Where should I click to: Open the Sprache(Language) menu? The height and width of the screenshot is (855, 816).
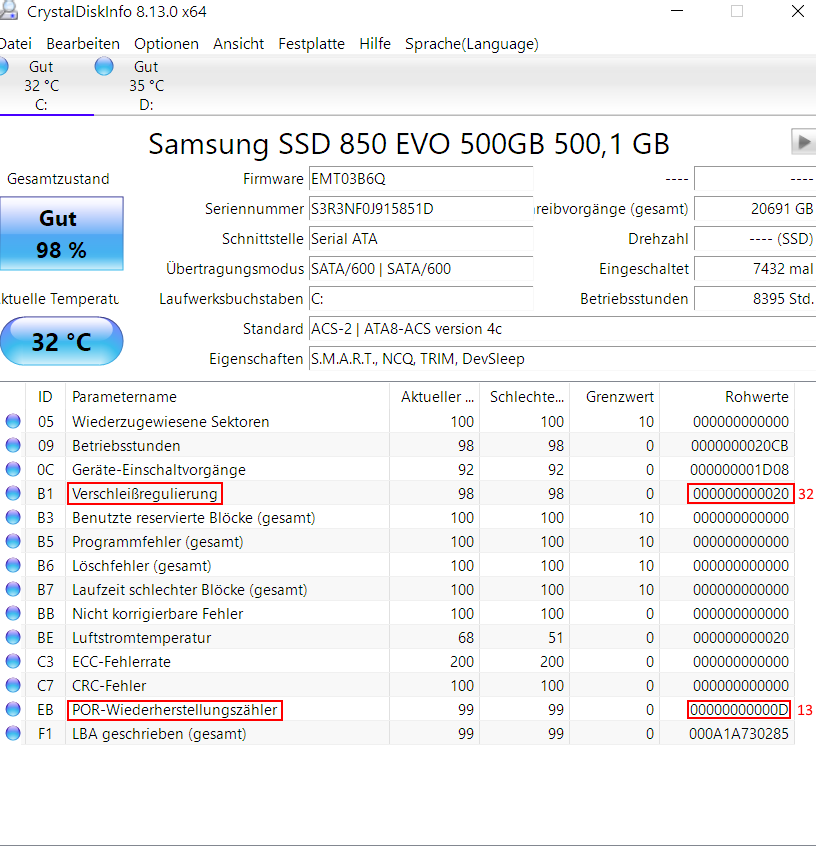tap(472, 44)
